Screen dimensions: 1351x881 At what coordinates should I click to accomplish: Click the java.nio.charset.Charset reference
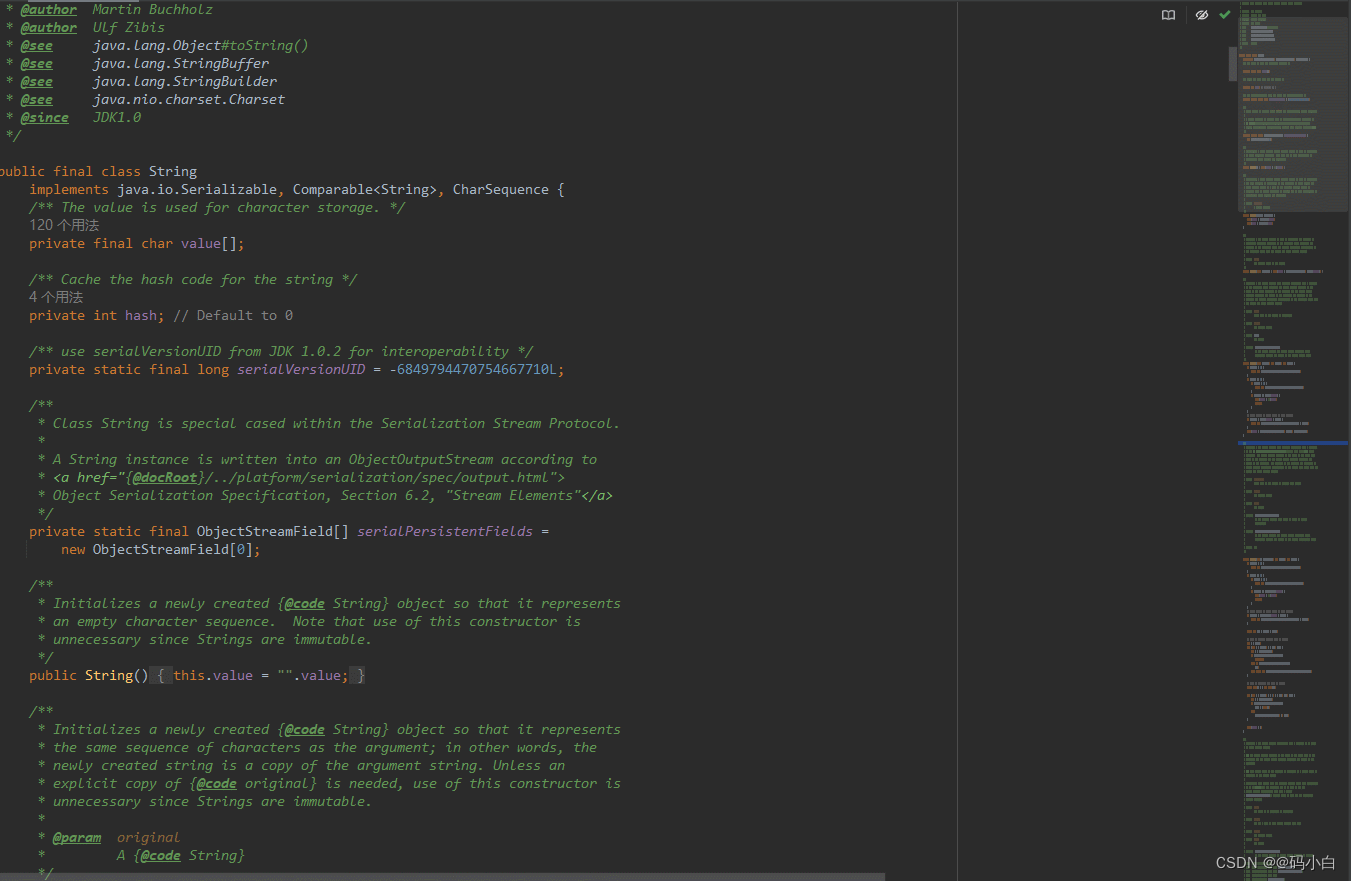pyautogui.click(x=189, y=99)
